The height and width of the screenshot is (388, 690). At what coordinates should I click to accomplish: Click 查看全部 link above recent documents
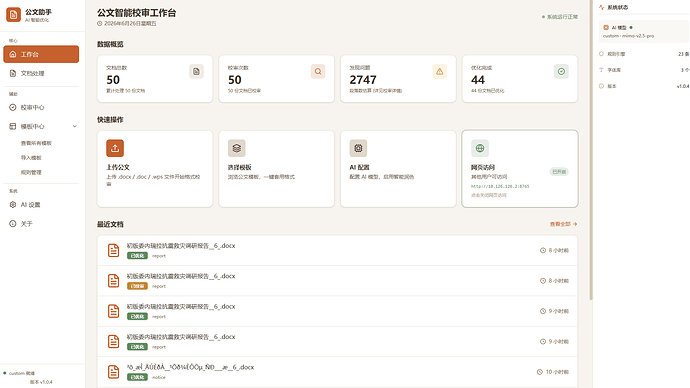pos(563,224)
